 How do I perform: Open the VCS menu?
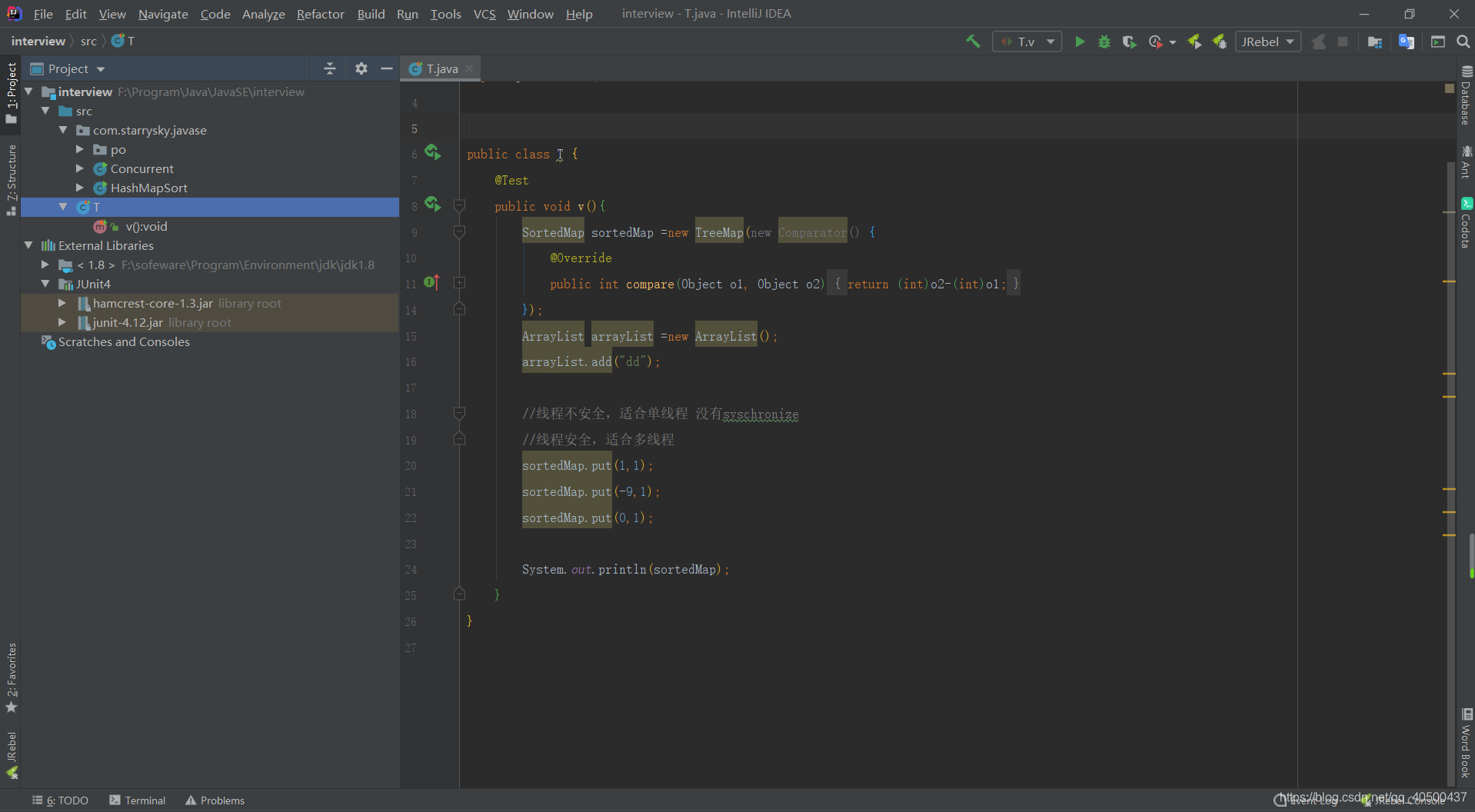(484, 14)
